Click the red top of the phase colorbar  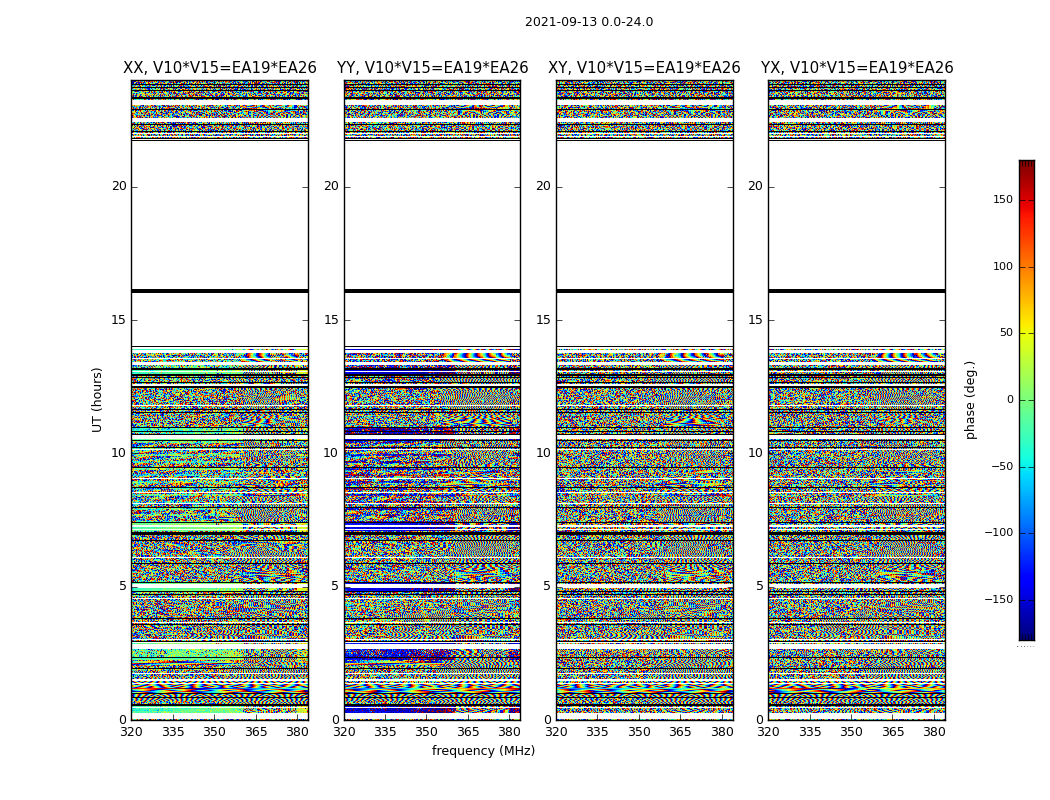tap(1027, 175)
